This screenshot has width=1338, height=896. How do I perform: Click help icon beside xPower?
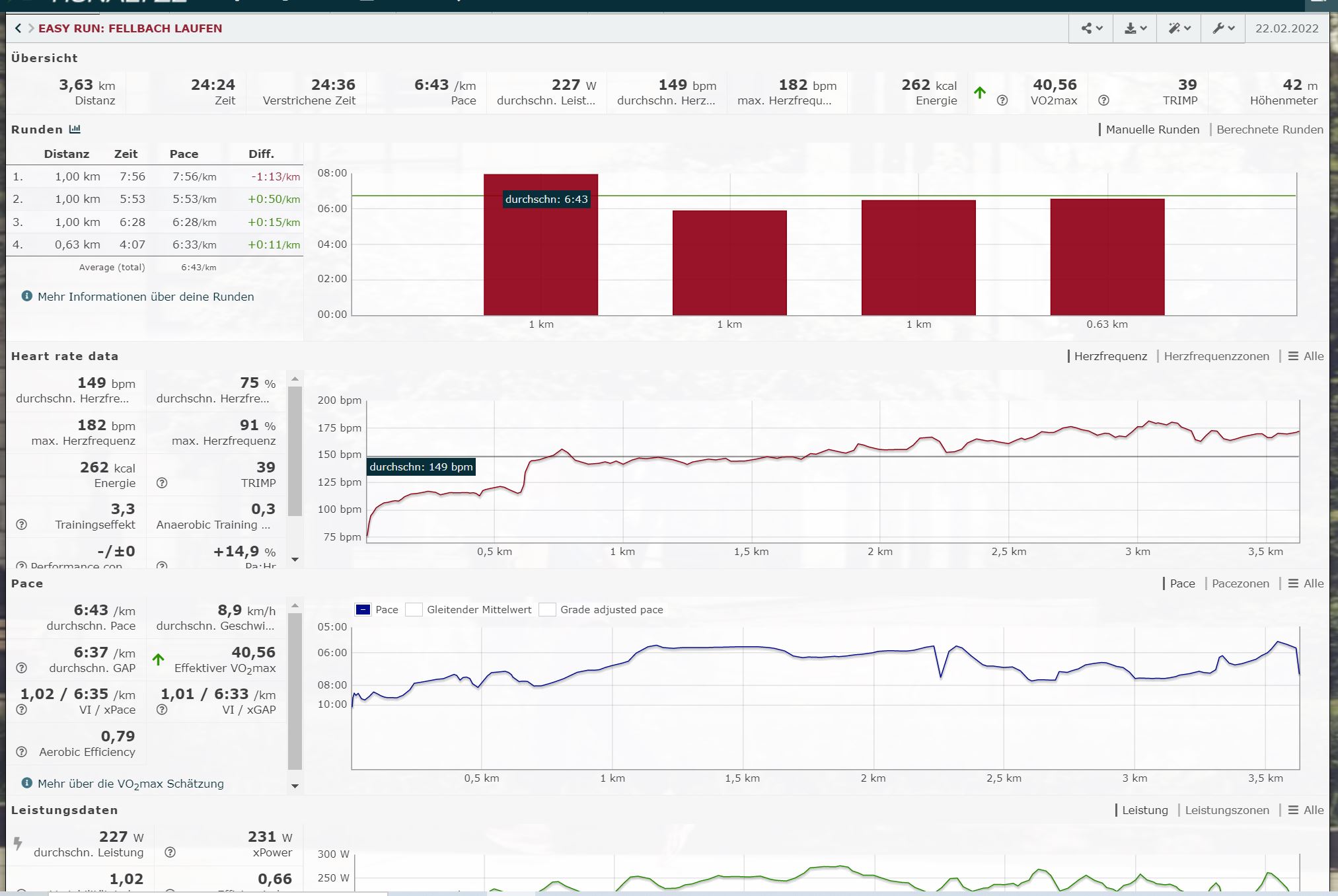170,852
